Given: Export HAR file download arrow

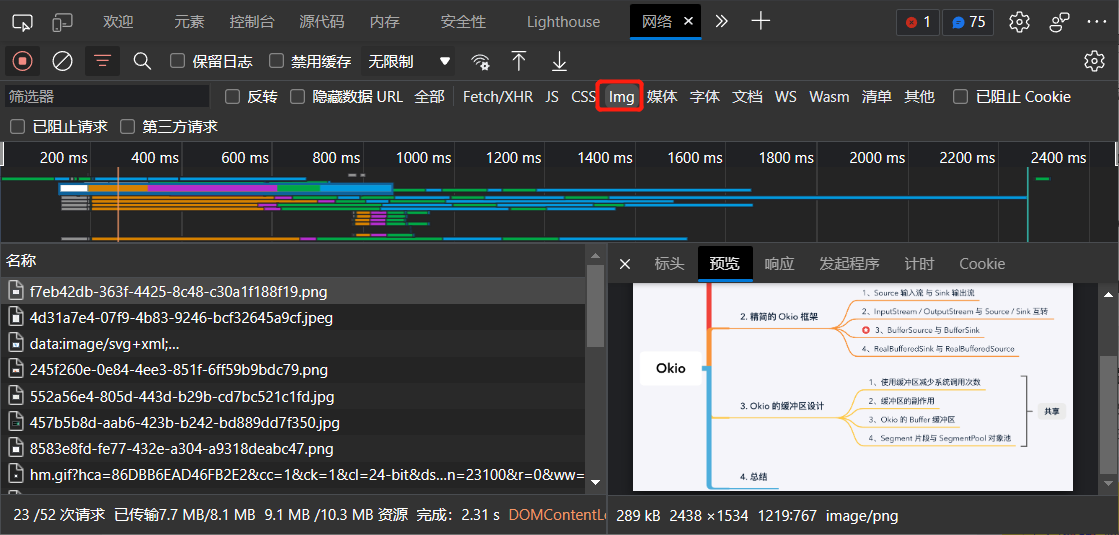Looking at the screenshot, I should (x=559, y=61).
